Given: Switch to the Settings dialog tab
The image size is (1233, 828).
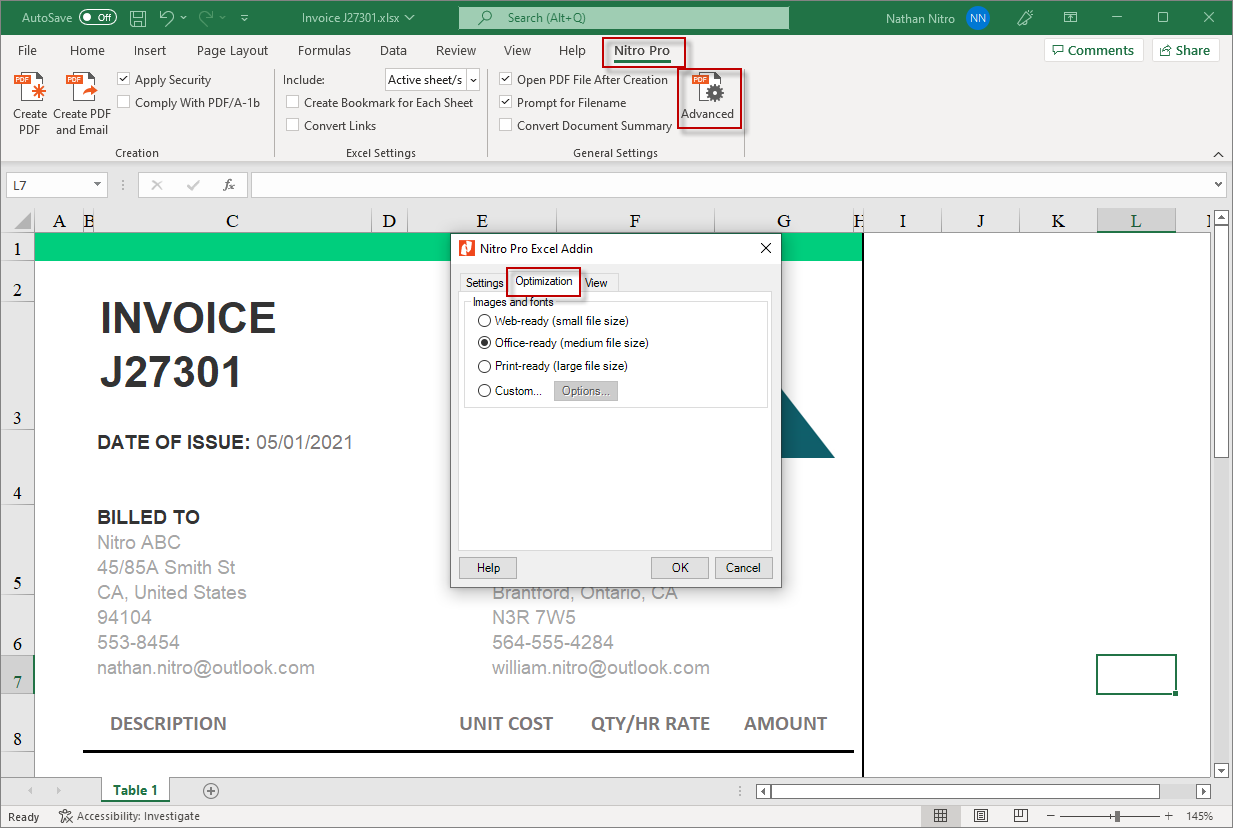Looking at the screenshot, I should tap(484, 283).
